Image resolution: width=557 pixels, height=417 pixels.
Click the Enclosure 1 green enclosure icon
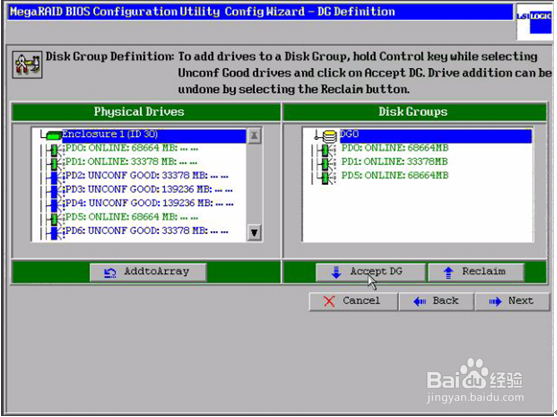click(x=54, y=135)
